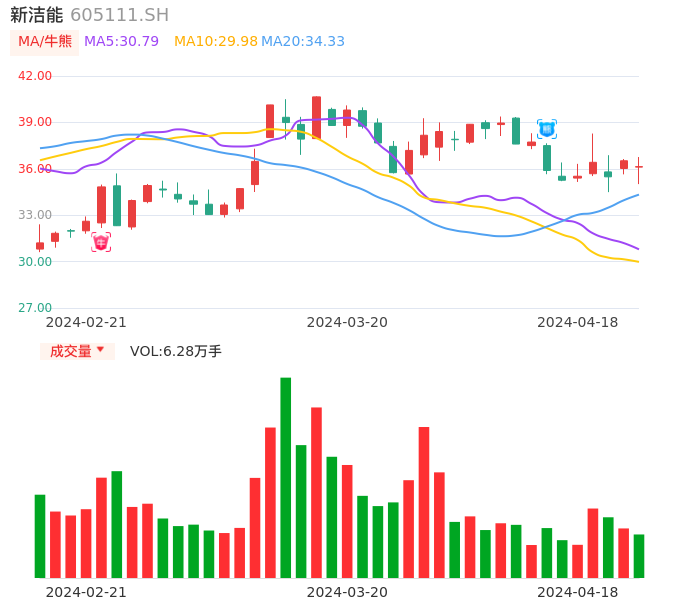686x606 pixels.
Task: Click the 30.00 price axis label
Action: pos(35,262)
